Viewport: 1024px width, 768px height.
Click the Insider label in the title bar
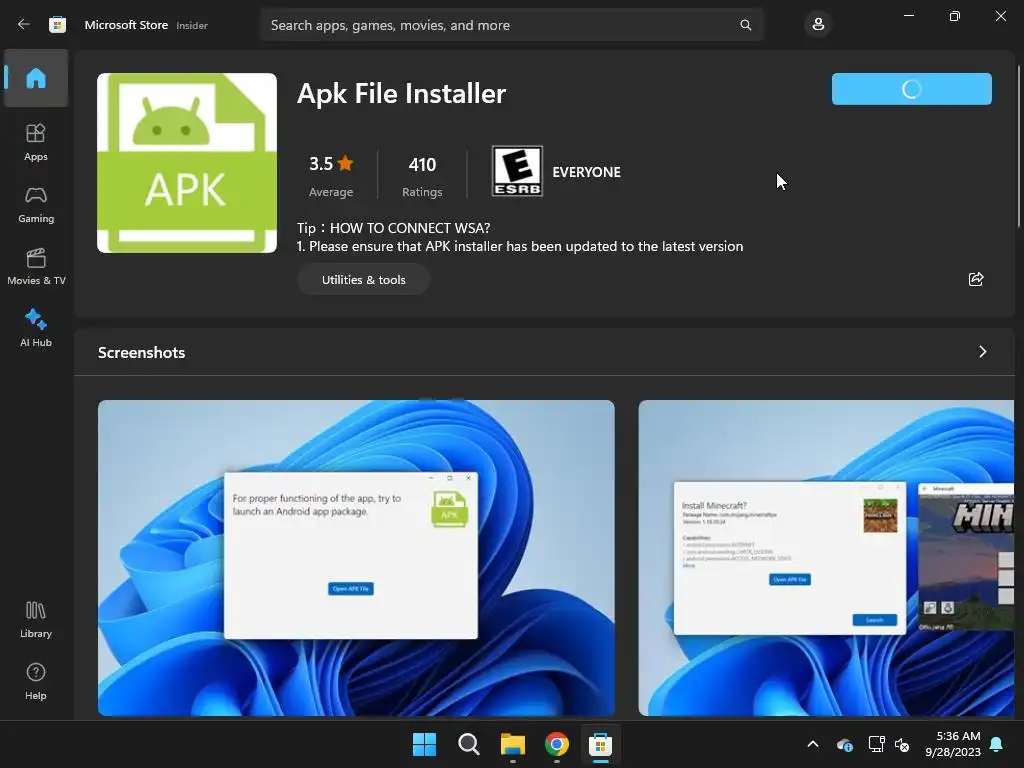click(x=192, y=25)
